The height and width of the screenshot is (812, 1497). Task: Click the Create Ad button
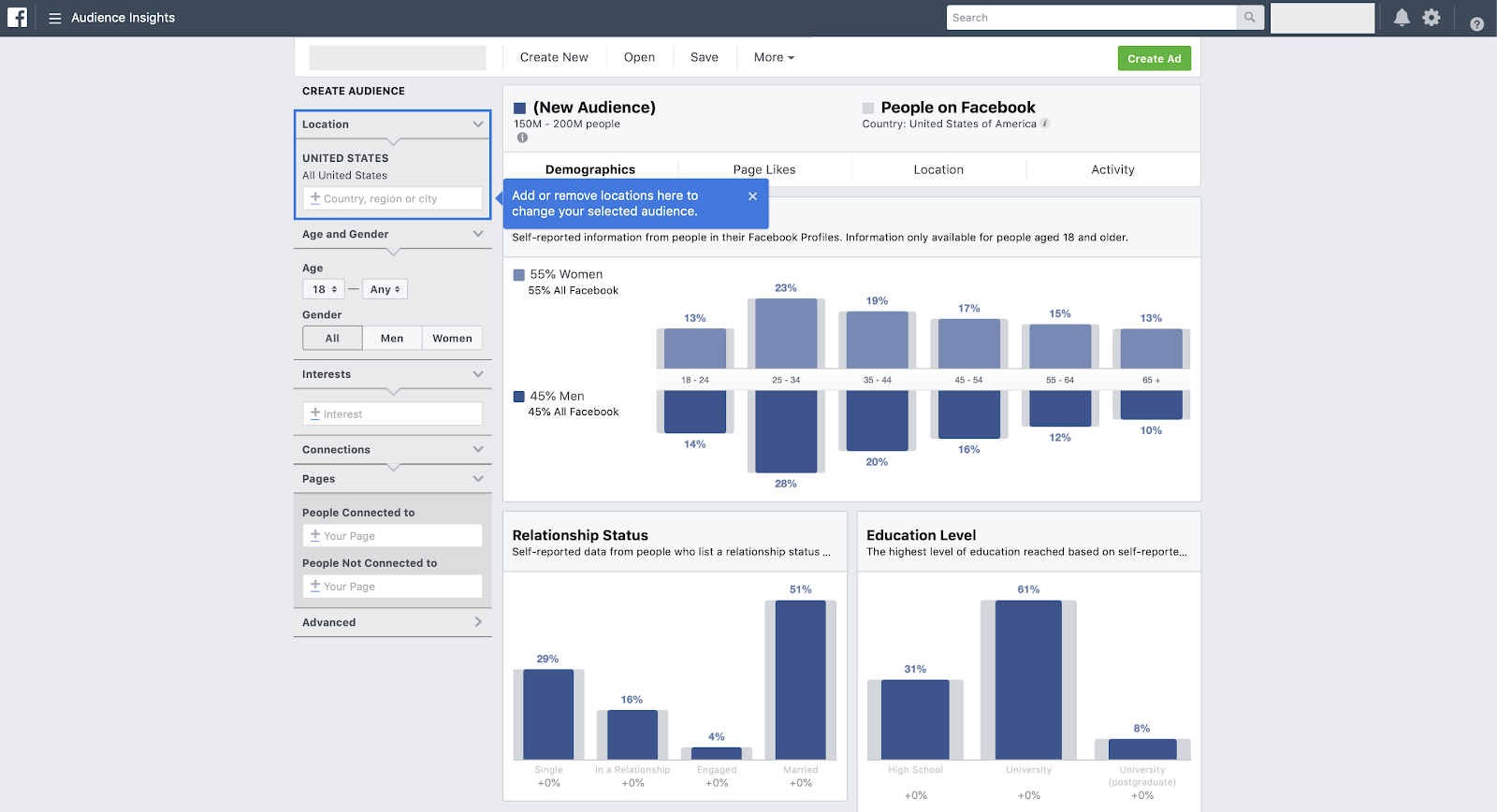tap(1154, 58)
